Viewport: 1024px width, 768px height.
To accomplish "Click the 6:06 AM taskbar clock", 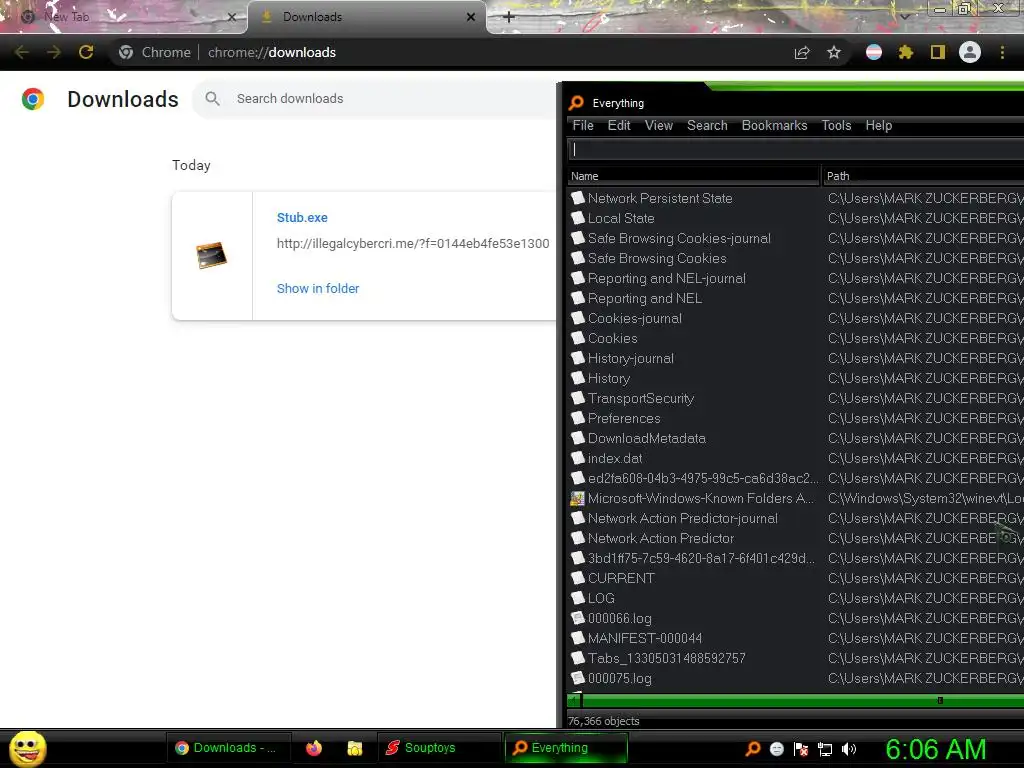I will tap(936, 749).
